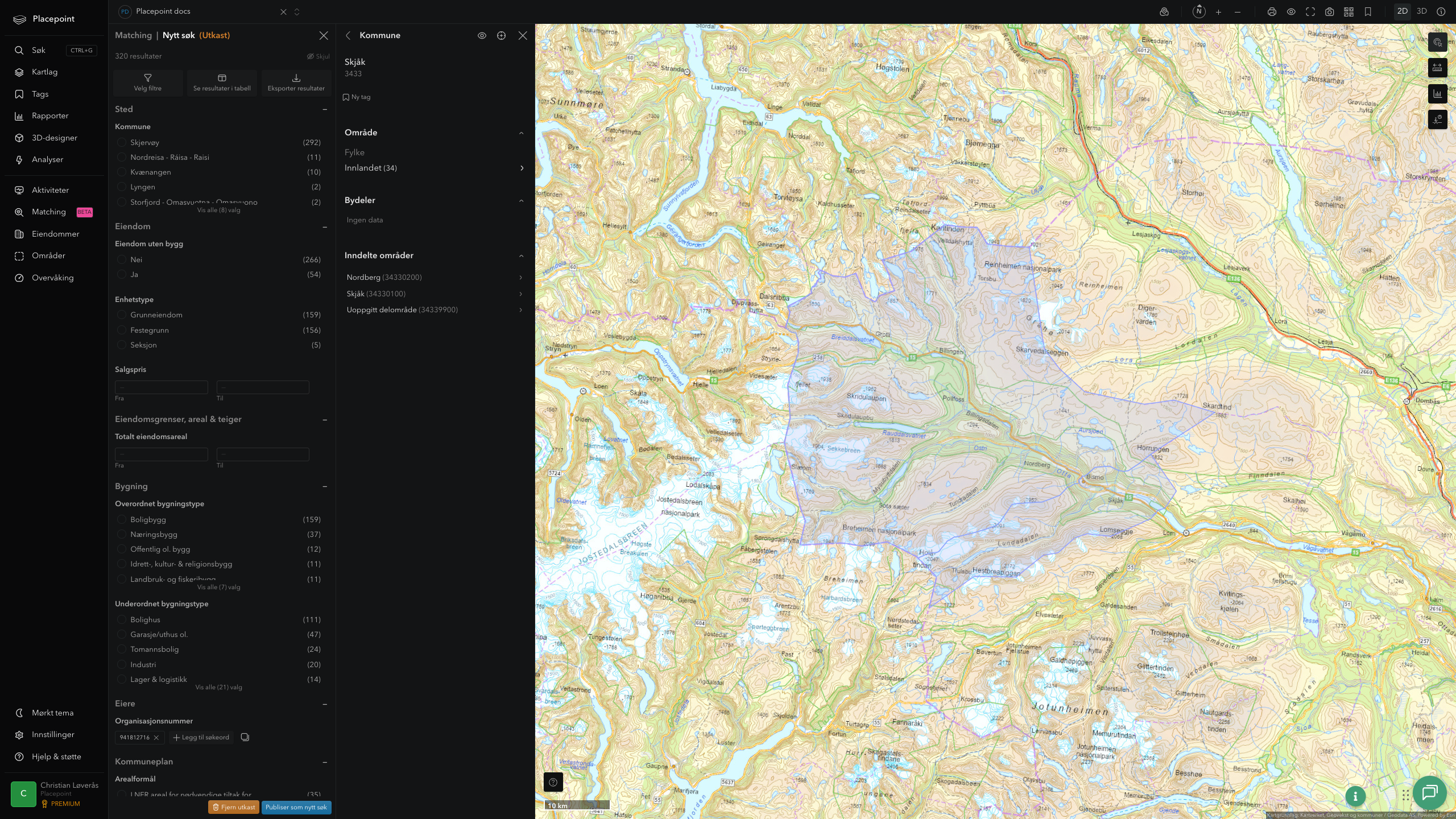This screenshot has width=1456, height=819.
Task: Click Ny tag under Skjåk
Action: tap(357, 97)
